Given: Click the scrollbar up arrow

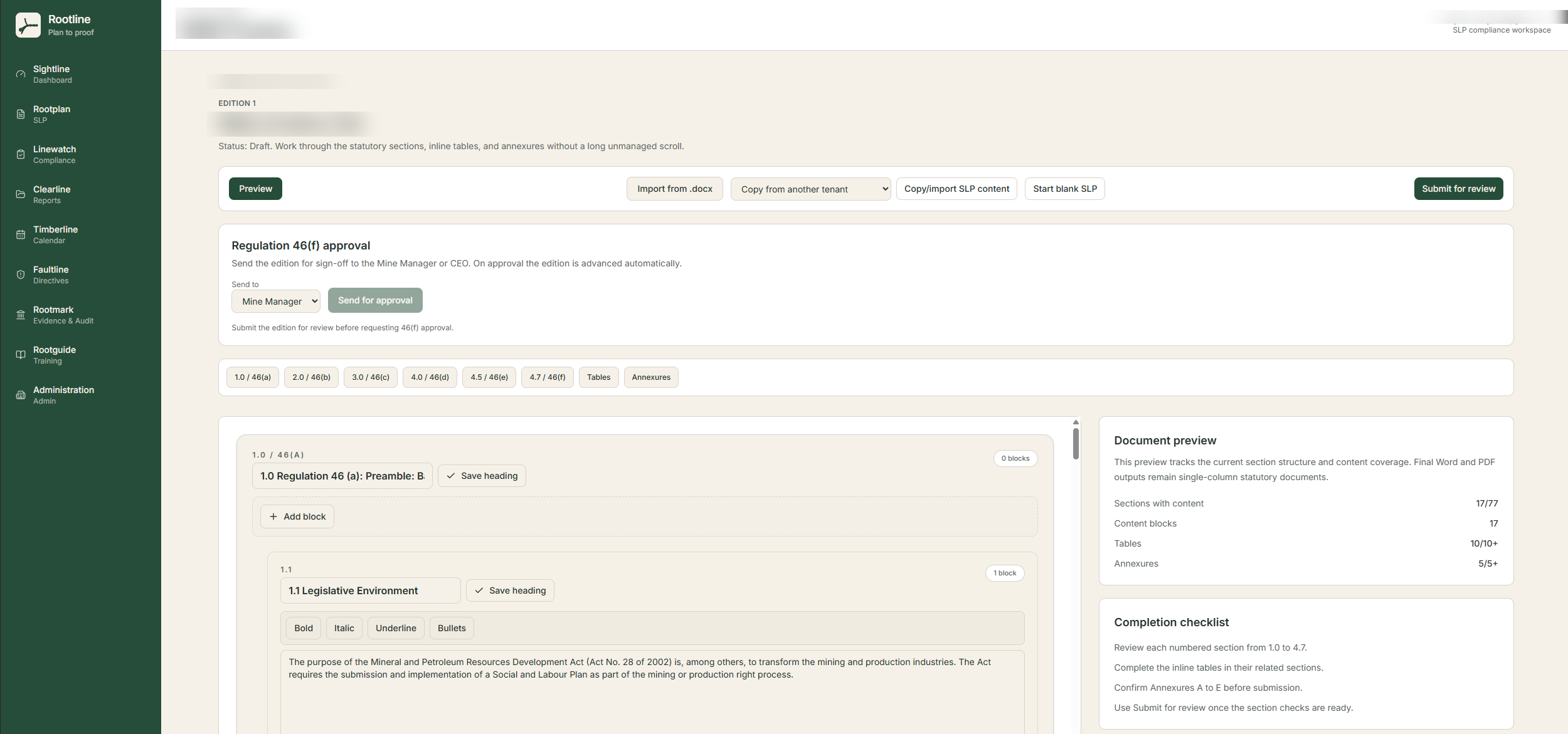Looking at the screenshot, I should click(1076, 422).
